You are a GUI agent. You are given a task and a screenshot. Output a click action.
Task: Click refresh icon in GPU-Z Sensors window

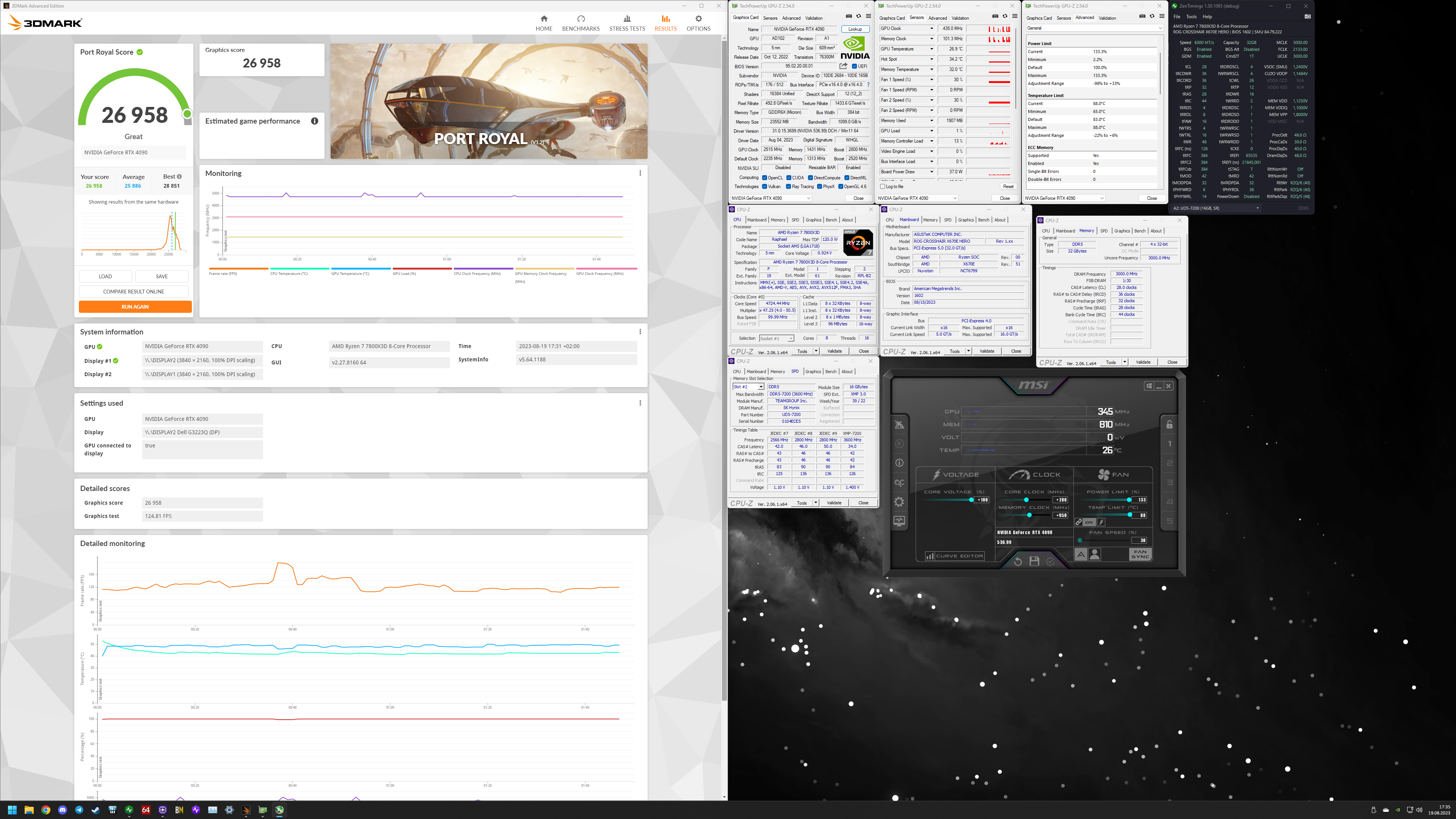(x=1005, y=16)
